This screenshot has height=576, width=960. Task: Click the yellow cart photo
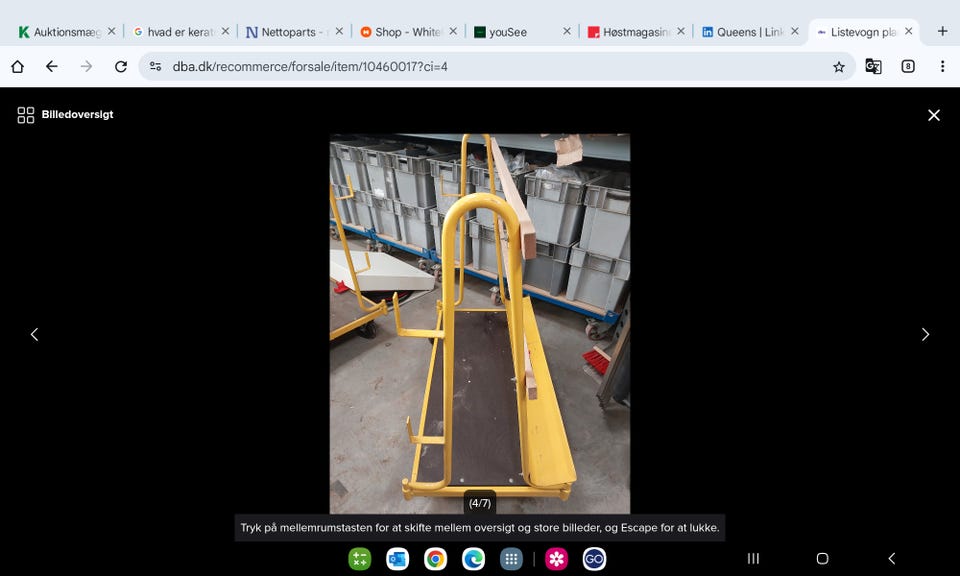coord(479,323)
